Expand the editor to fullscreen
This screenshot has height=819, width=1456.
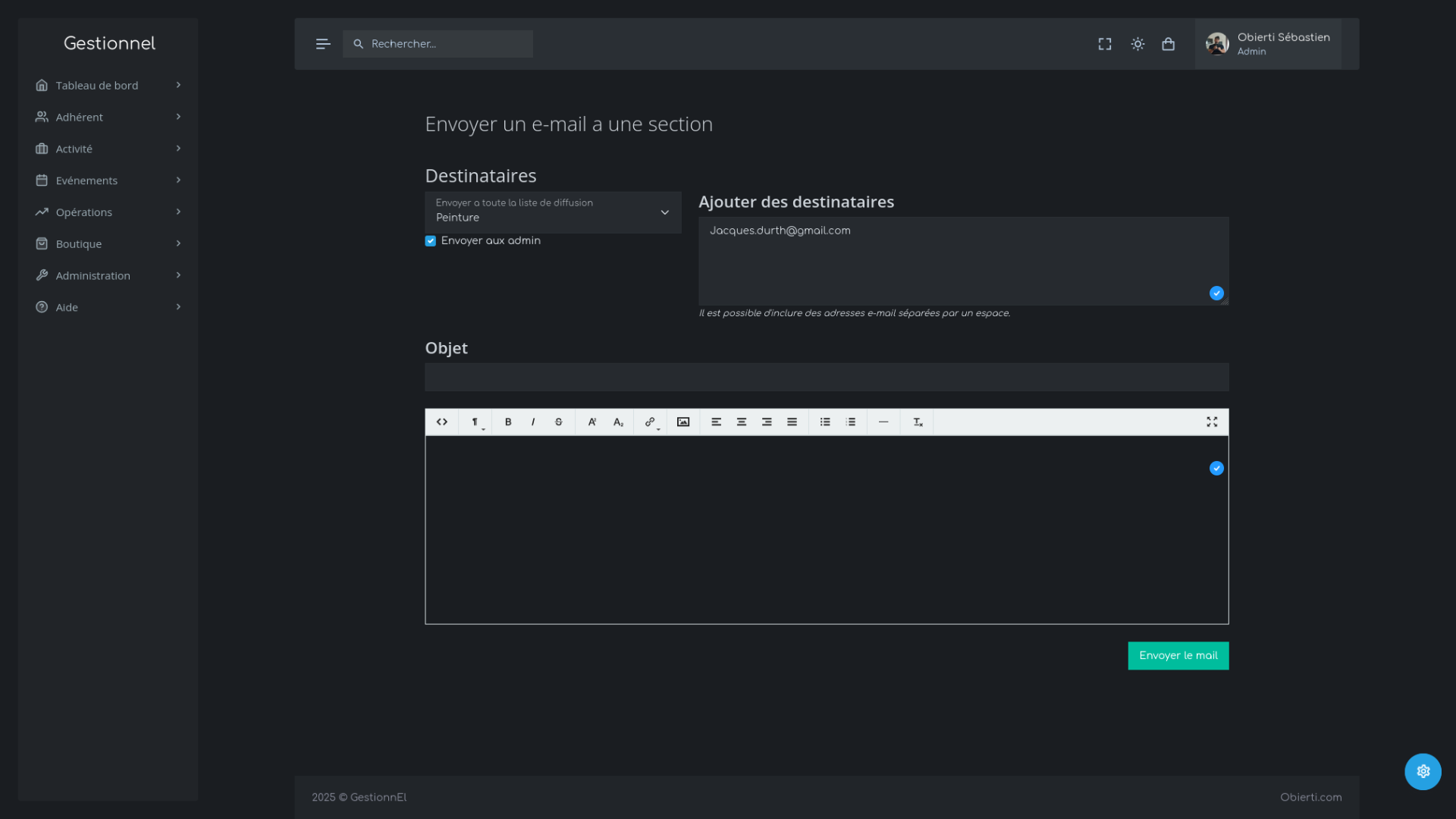(1212, 422)
